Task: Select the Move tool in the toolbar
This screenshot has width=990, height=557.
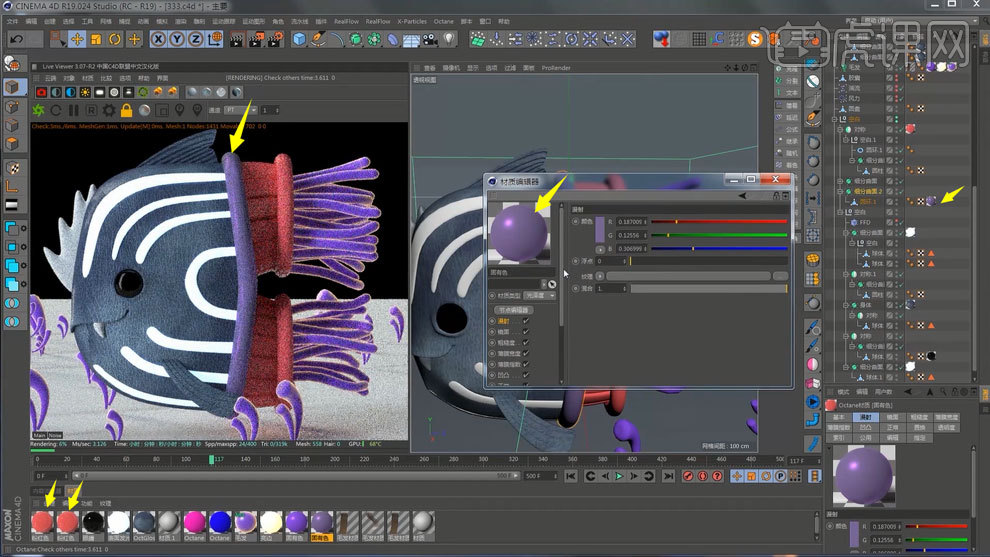Action: coord(77,39)
